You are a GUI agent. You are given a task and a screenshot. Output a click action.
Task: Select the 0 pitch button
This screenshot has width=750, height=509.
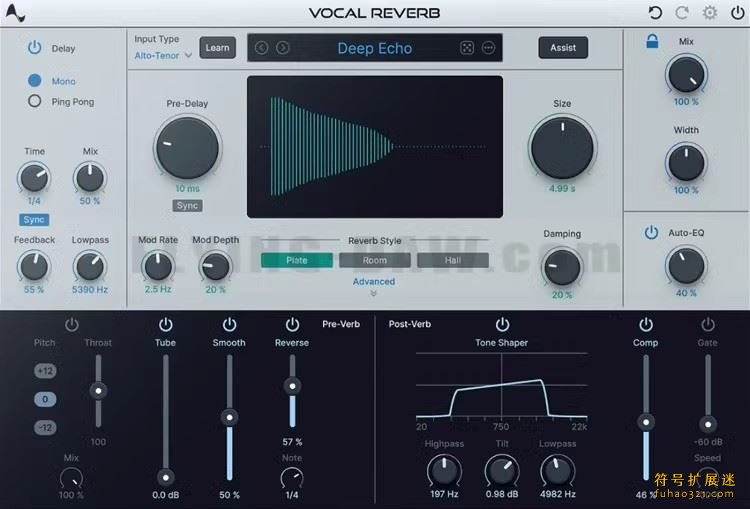pos(45,399)
